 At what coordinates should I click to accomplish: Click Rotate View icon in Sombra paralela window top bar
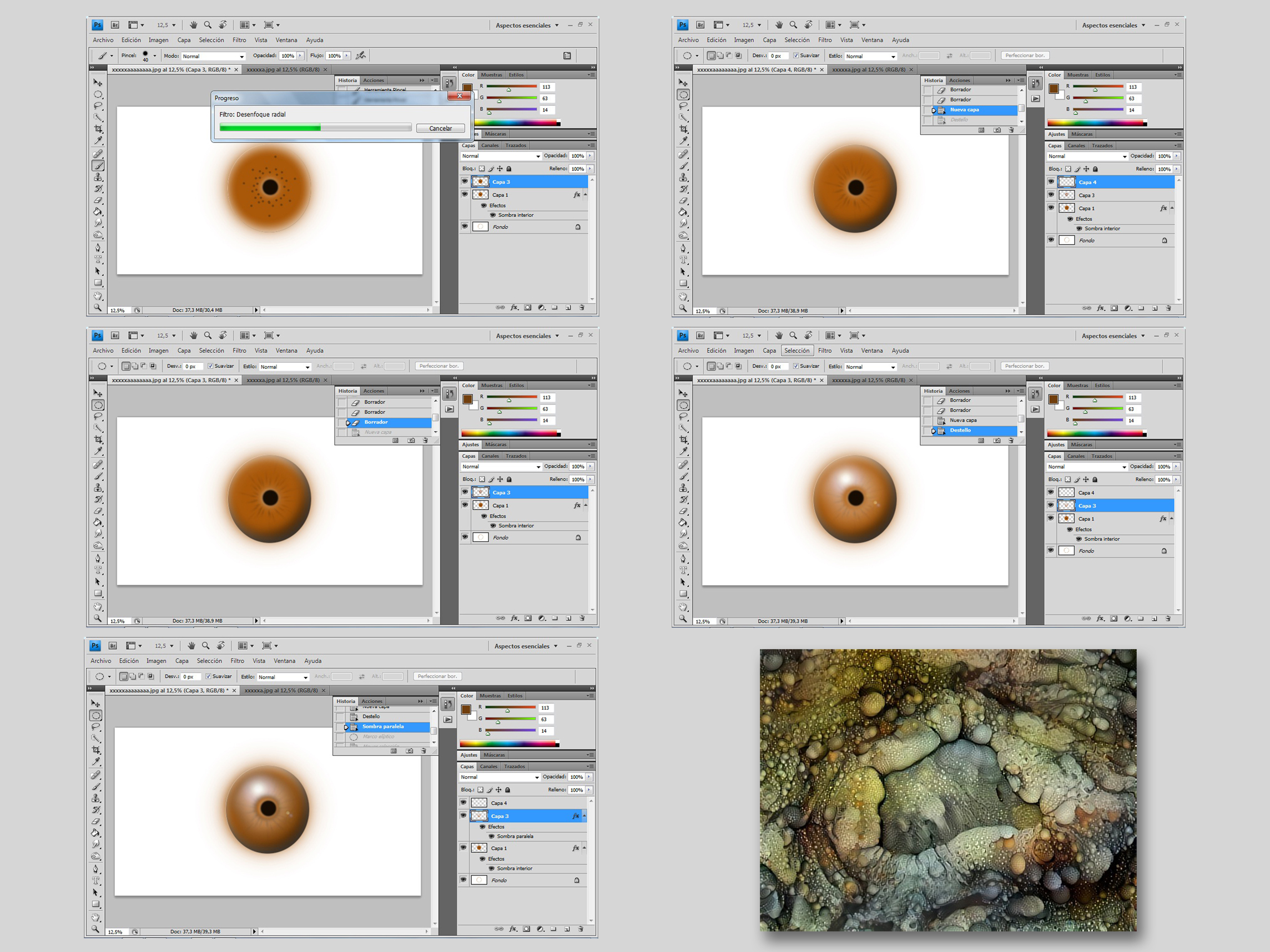(220, 646)
